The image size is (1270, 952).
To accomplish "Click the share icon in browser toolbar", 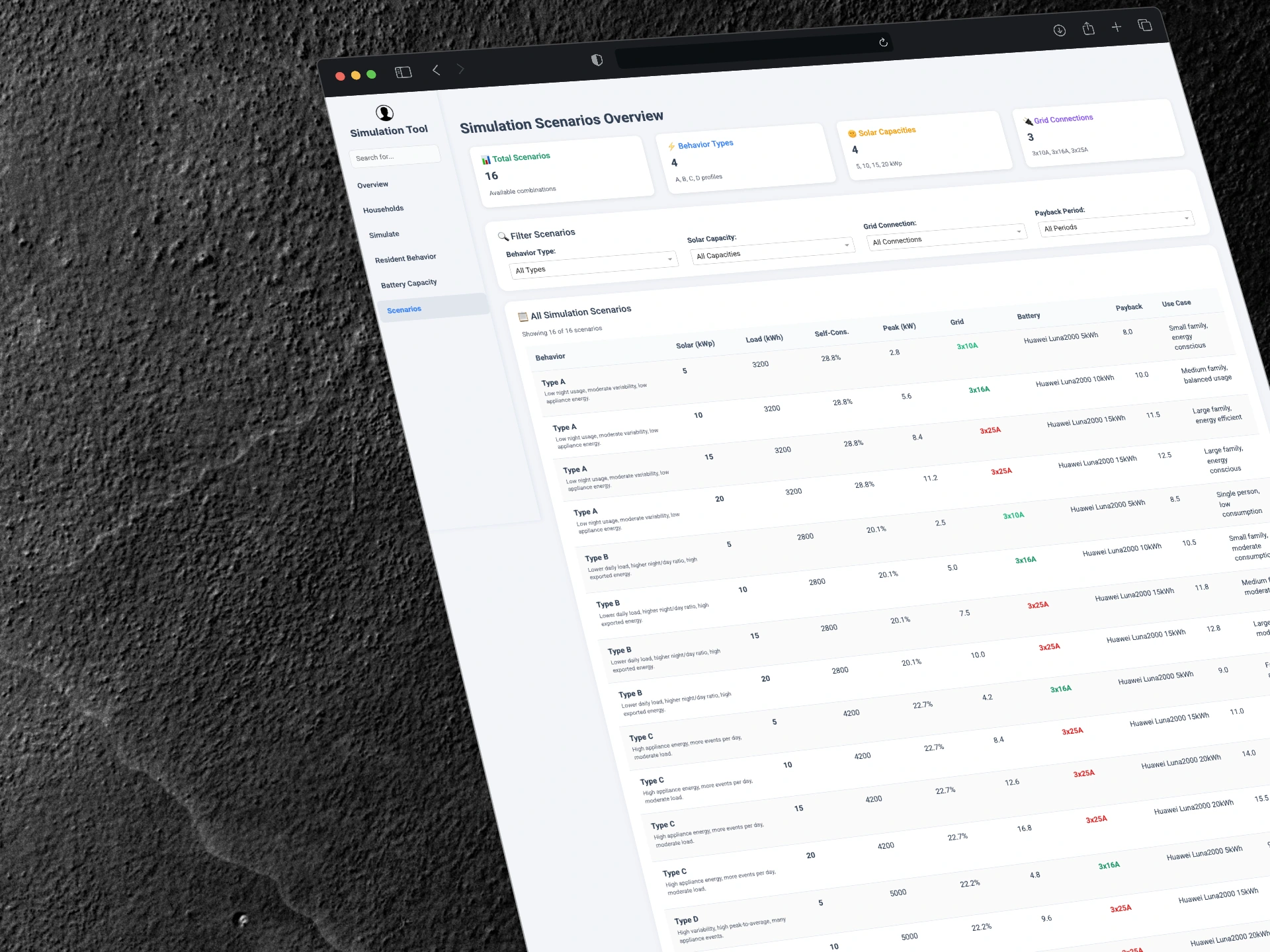I will [1088, 28].
